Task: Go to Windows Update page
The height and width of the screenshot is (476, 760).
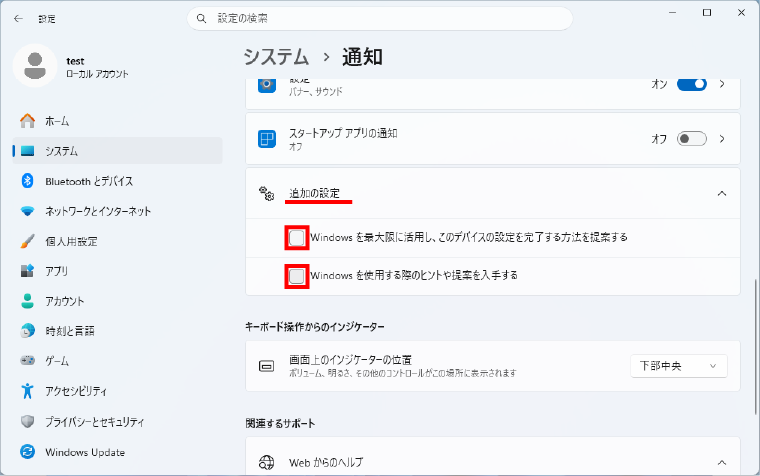Action: (x=117, y=452)
